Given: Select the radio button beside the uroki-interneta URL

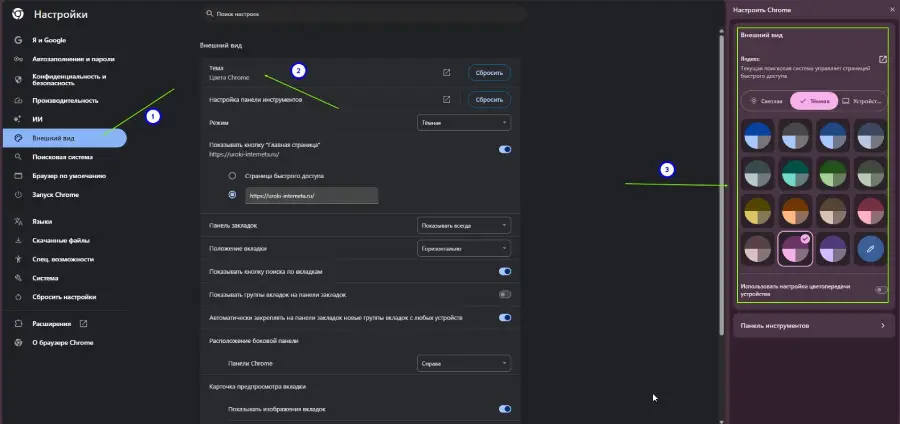Looking at the screenshot, I should [x=232, y=195].
